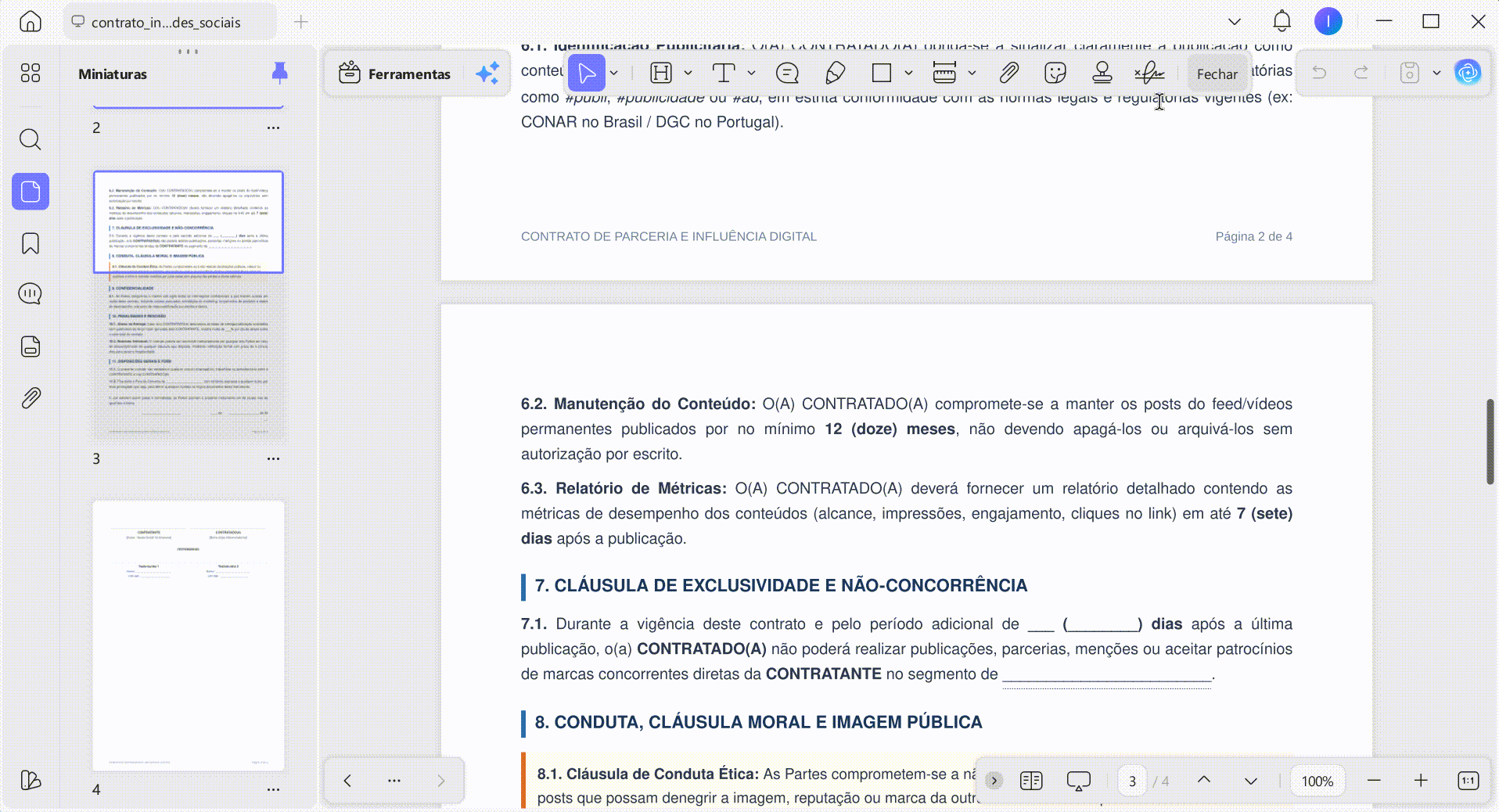1499x812 pixels.
Task: Switch to contrato_in...des_sociais tab
Action: 169,22
